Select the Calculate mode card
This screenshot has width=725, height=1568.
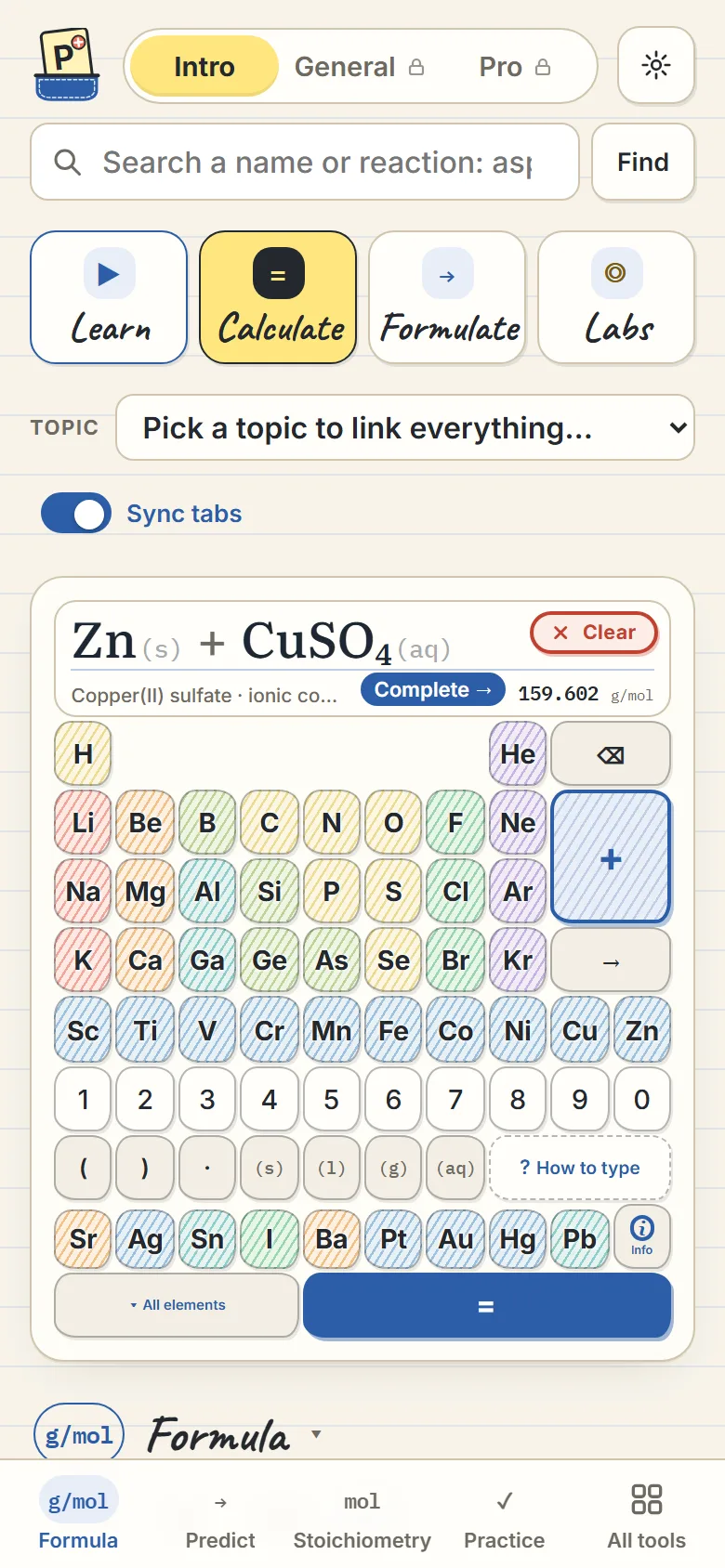(x=278, y=297)
